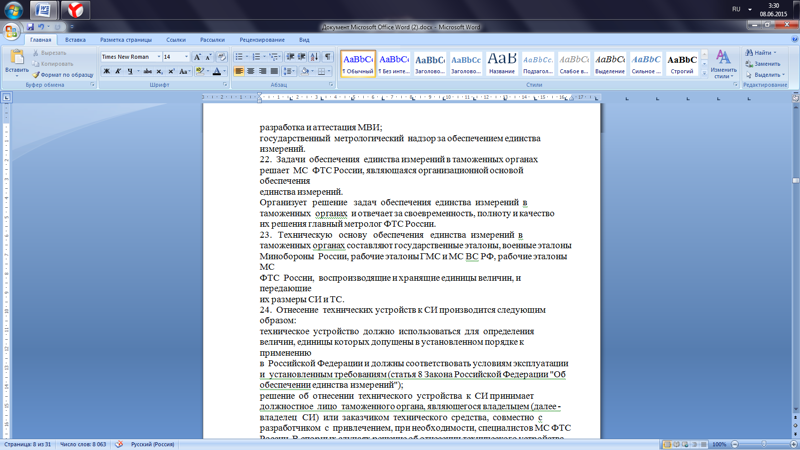Screen dimensions: 800x450
Task: Open the Главная ribbon tab
Action: tap(40, 40)
